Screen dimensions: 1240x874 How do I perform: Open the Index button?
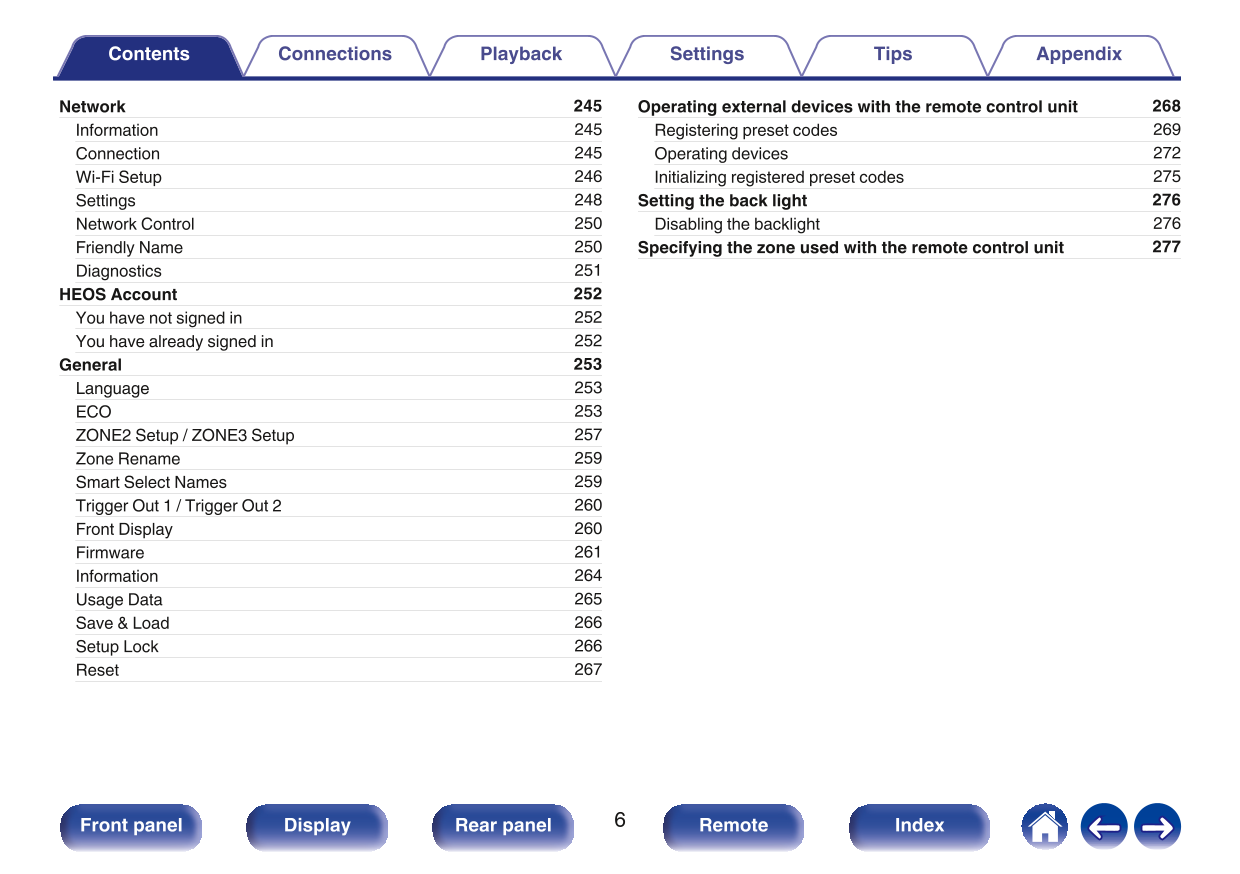tap(918, 826)
